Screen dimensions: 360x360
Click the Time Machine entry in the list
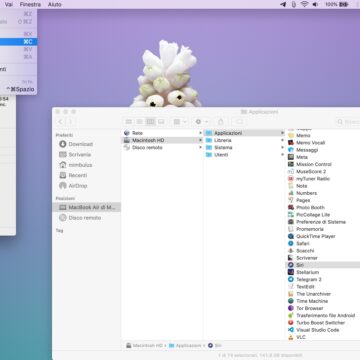point(323,301)
